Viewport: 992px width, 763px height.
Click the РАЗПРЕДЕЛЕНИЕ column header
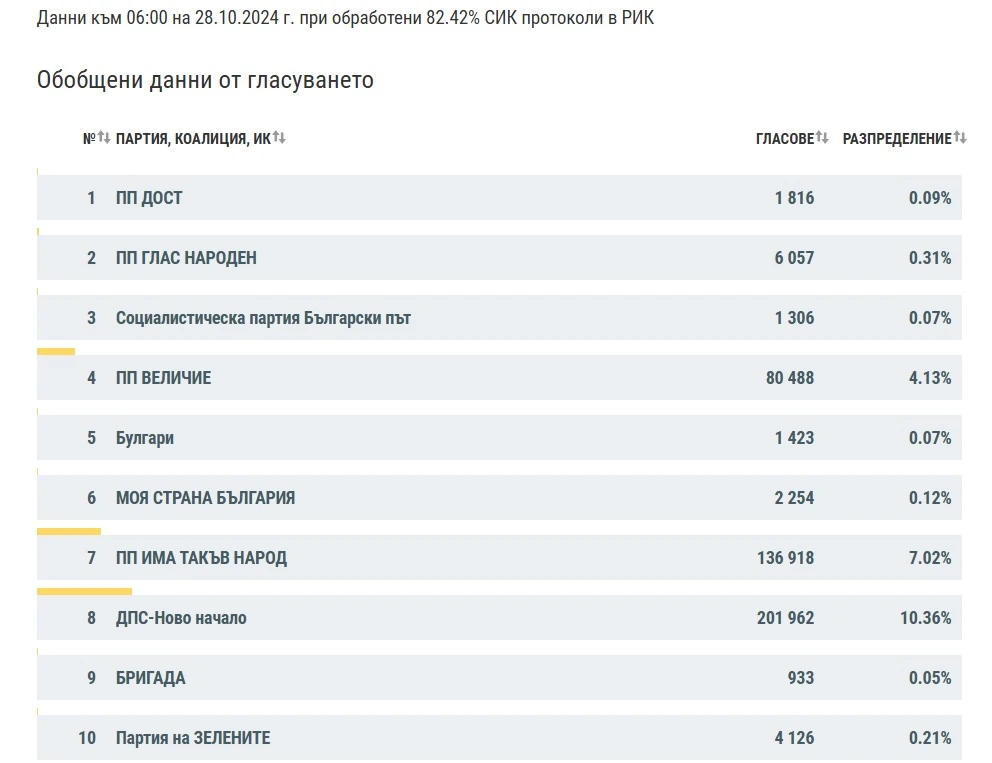[x=897, y=139]
